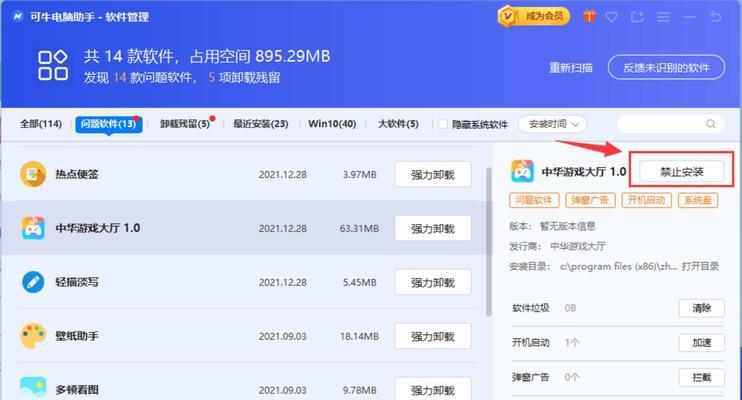Click 强力卸载 for 壁纸助手

coord(433,337)
